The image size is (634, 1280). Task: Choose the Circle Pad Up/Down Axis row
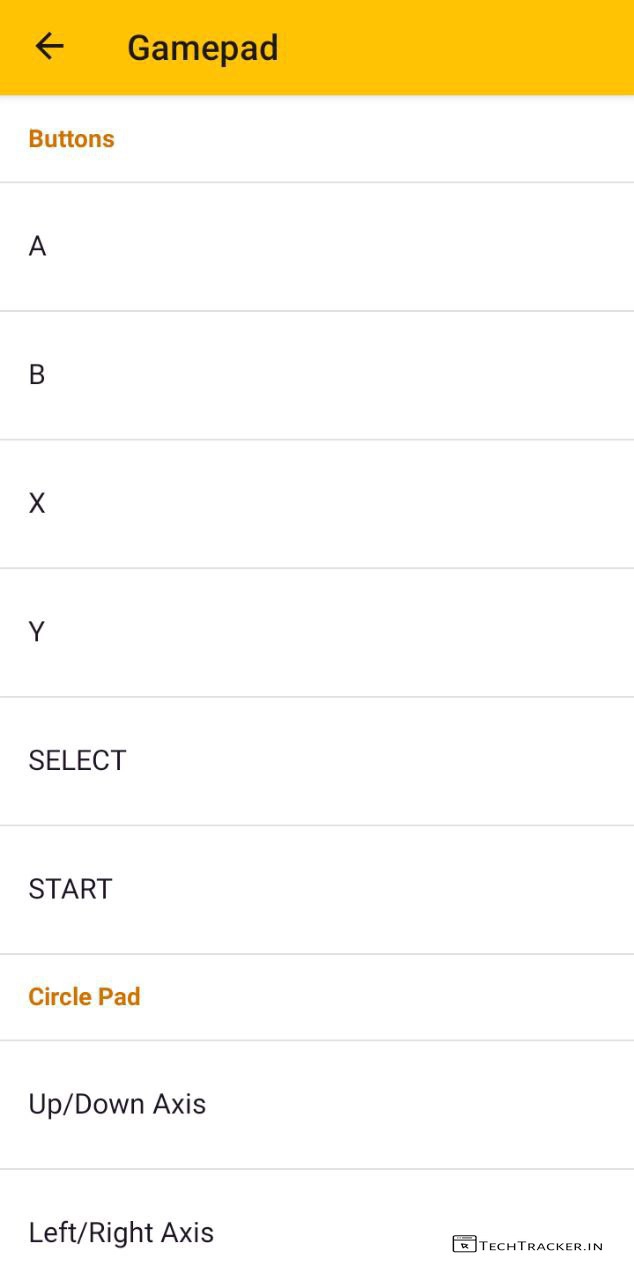(x=317, y=1104)
